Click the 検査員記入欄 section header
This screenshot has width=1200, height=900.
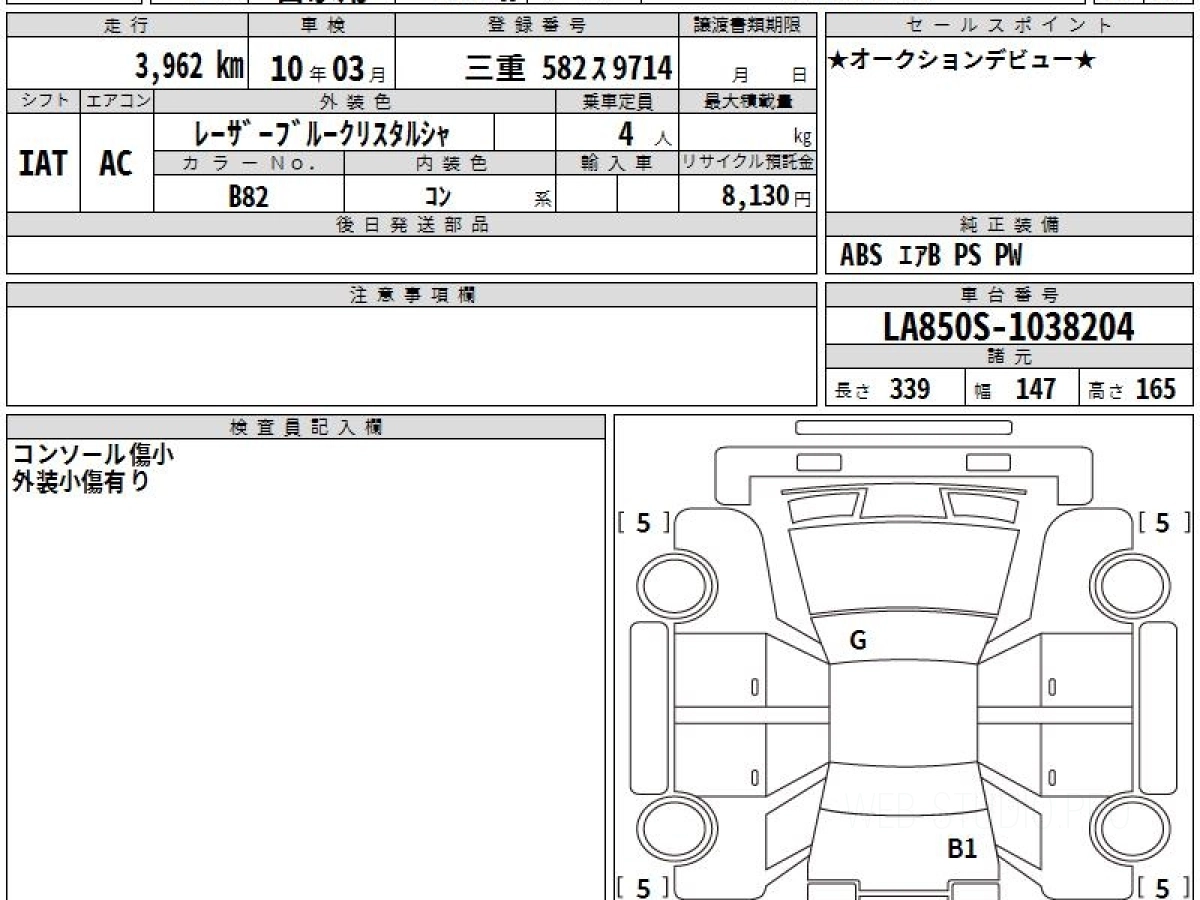point(306,426)
